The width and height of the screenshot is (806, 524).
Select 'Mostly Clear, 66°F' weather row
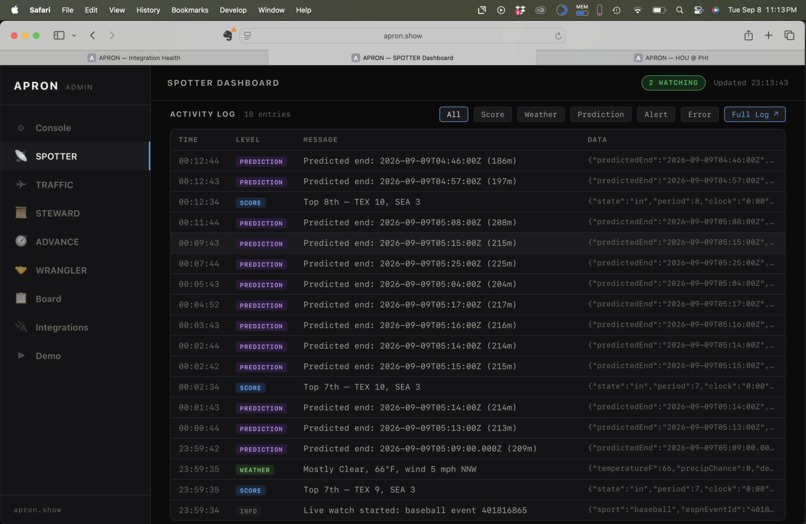pos(478,469)
